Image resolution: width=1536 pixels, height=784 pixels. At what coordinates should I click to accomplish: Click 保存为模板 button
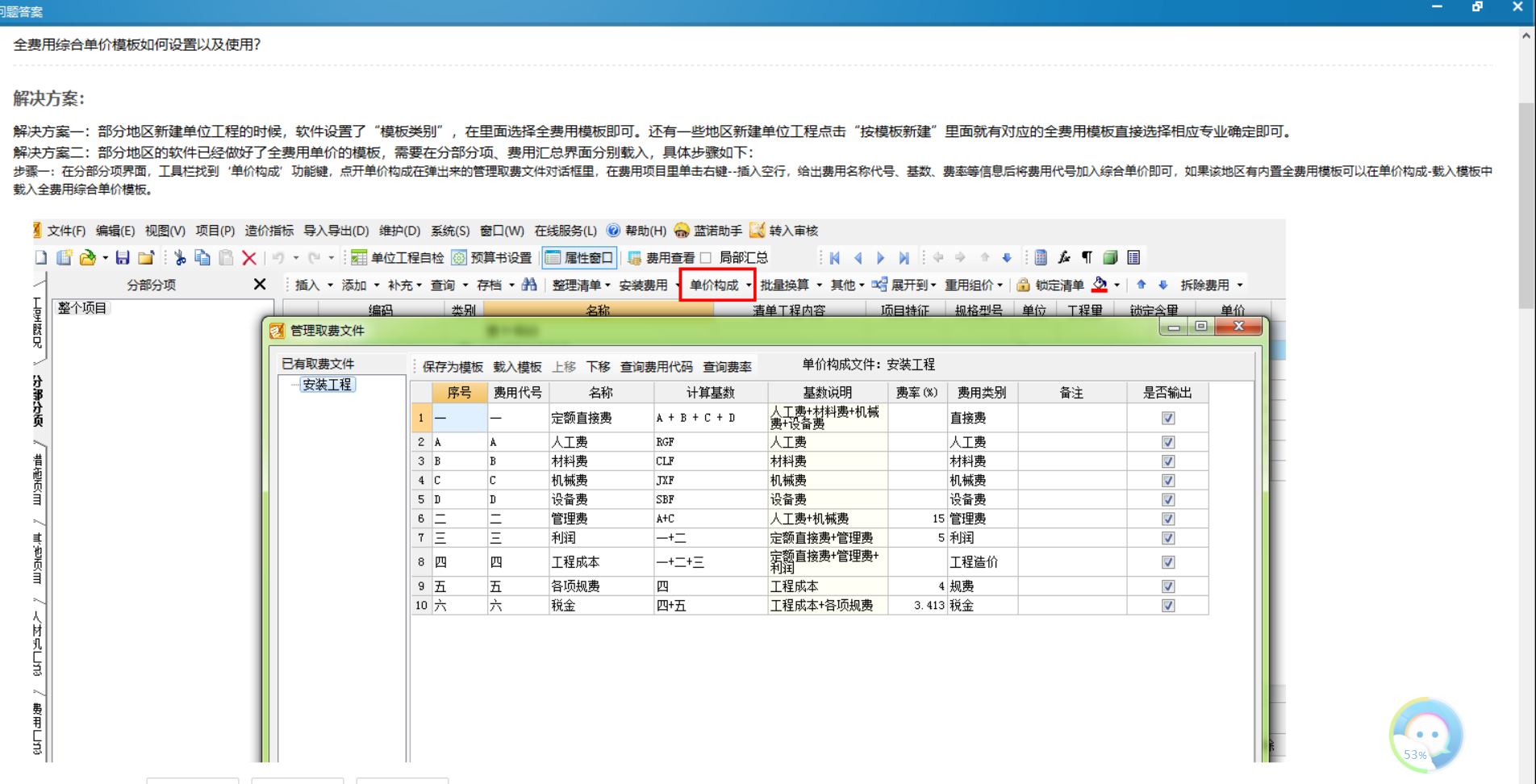(x=453, y=367)
